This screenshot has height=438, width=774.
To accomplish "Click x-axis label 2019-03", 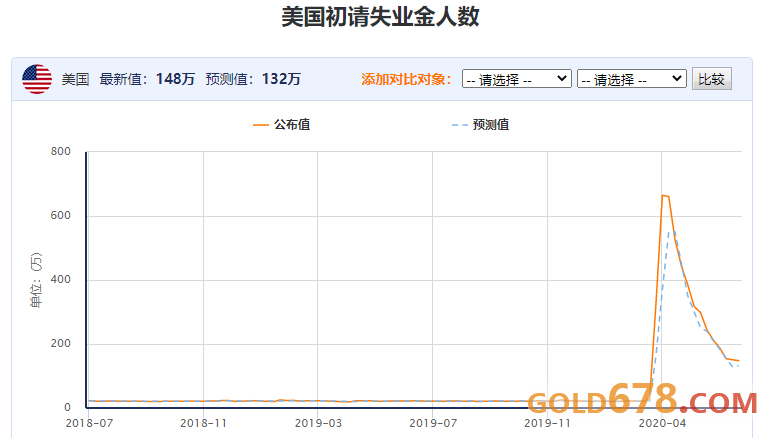I will click(318, 423).
